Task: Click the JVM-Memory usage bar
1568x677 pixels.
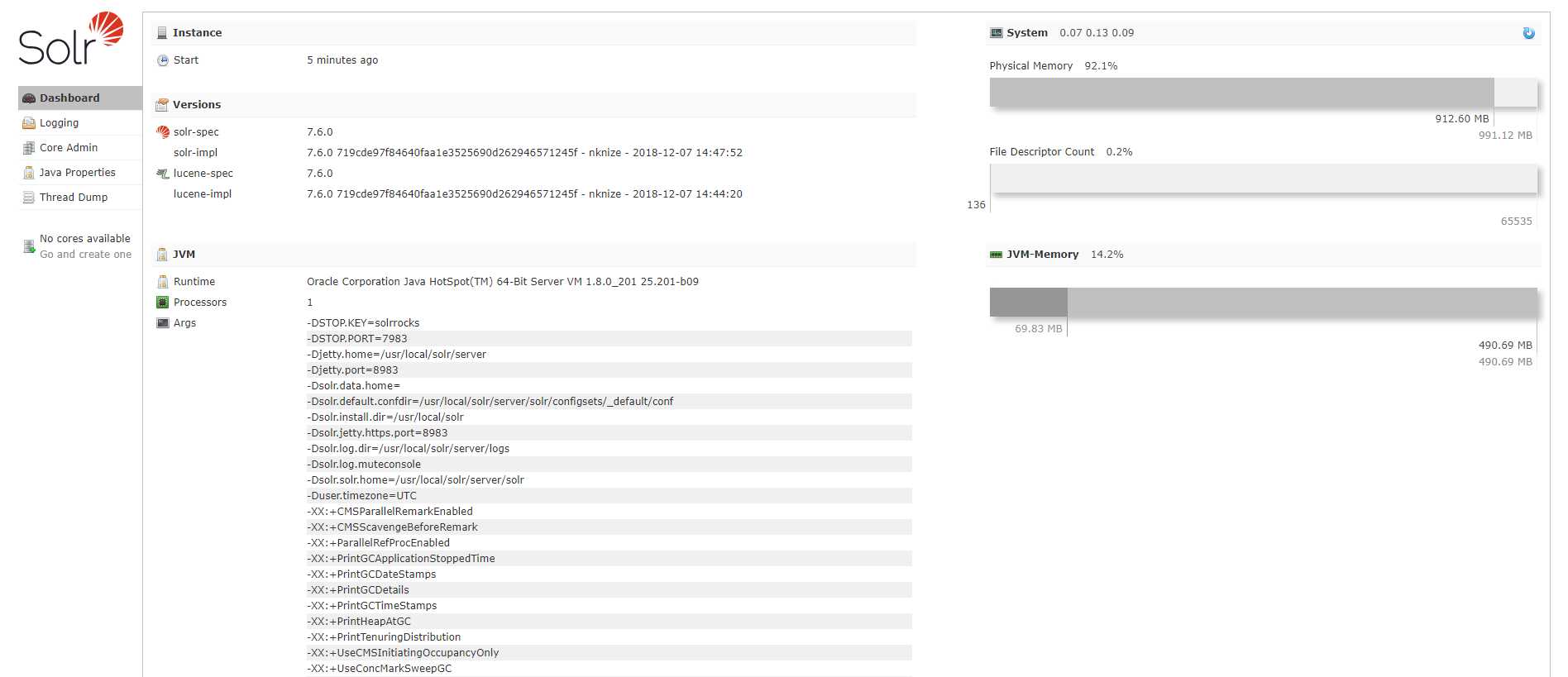Action: (x=1263, y=303)
